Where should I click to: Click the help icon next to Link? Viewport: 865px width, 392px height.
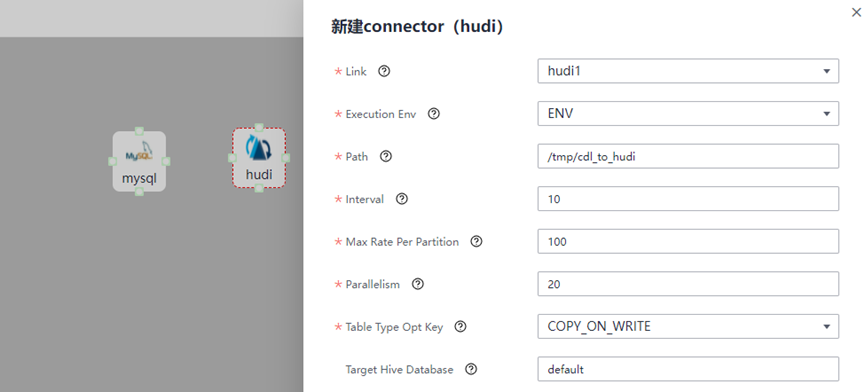pyautogui.click(x=385, y=71)
